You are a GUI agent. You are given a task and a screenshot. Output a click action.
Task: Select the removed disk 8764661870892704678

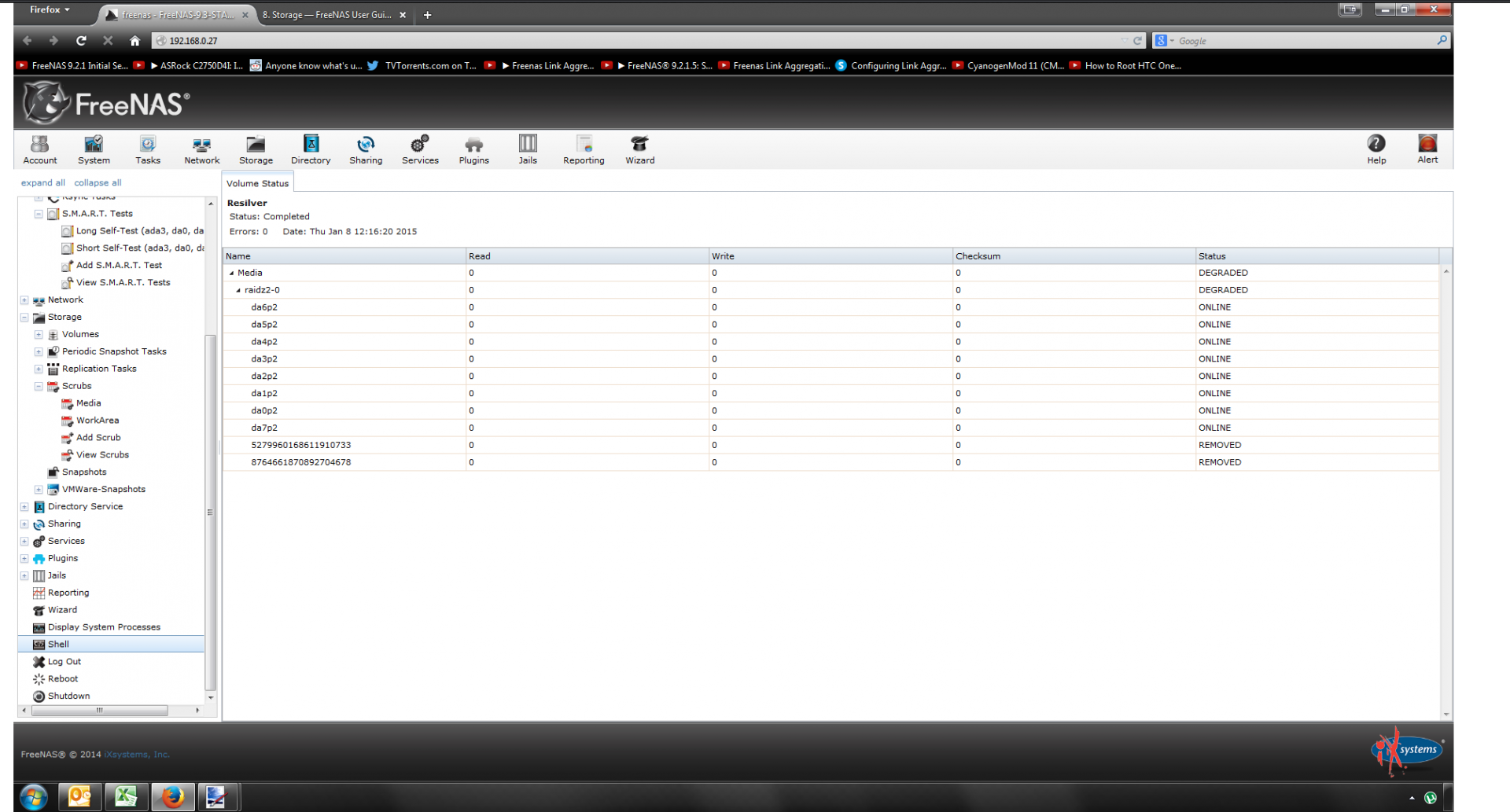[831, 462]
